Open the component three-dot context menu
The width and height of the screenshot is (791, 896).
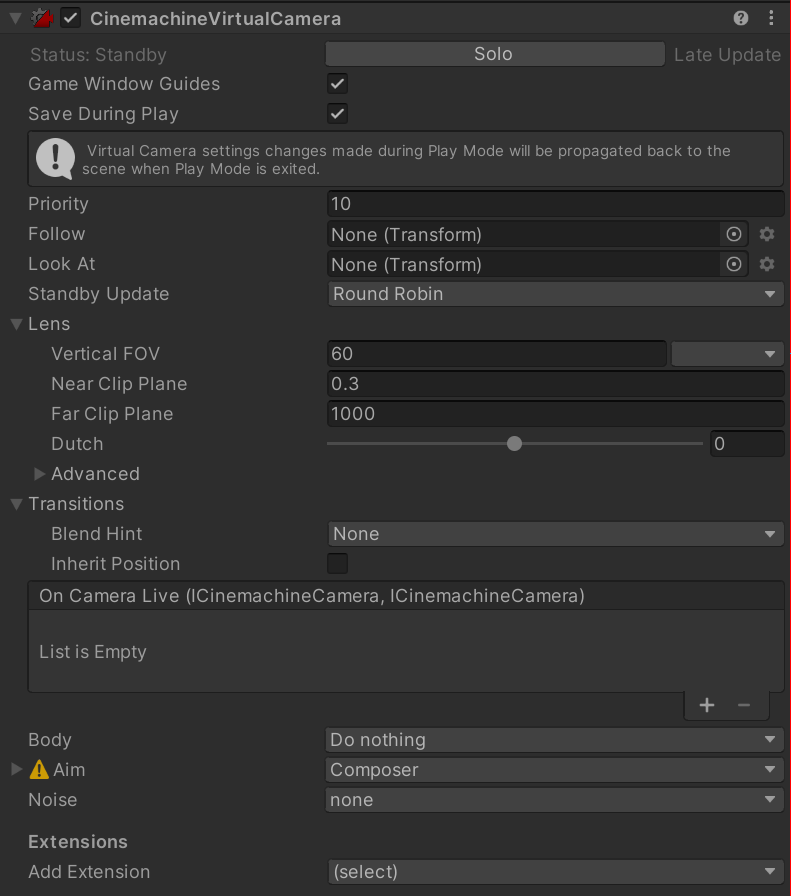point(771,18)
